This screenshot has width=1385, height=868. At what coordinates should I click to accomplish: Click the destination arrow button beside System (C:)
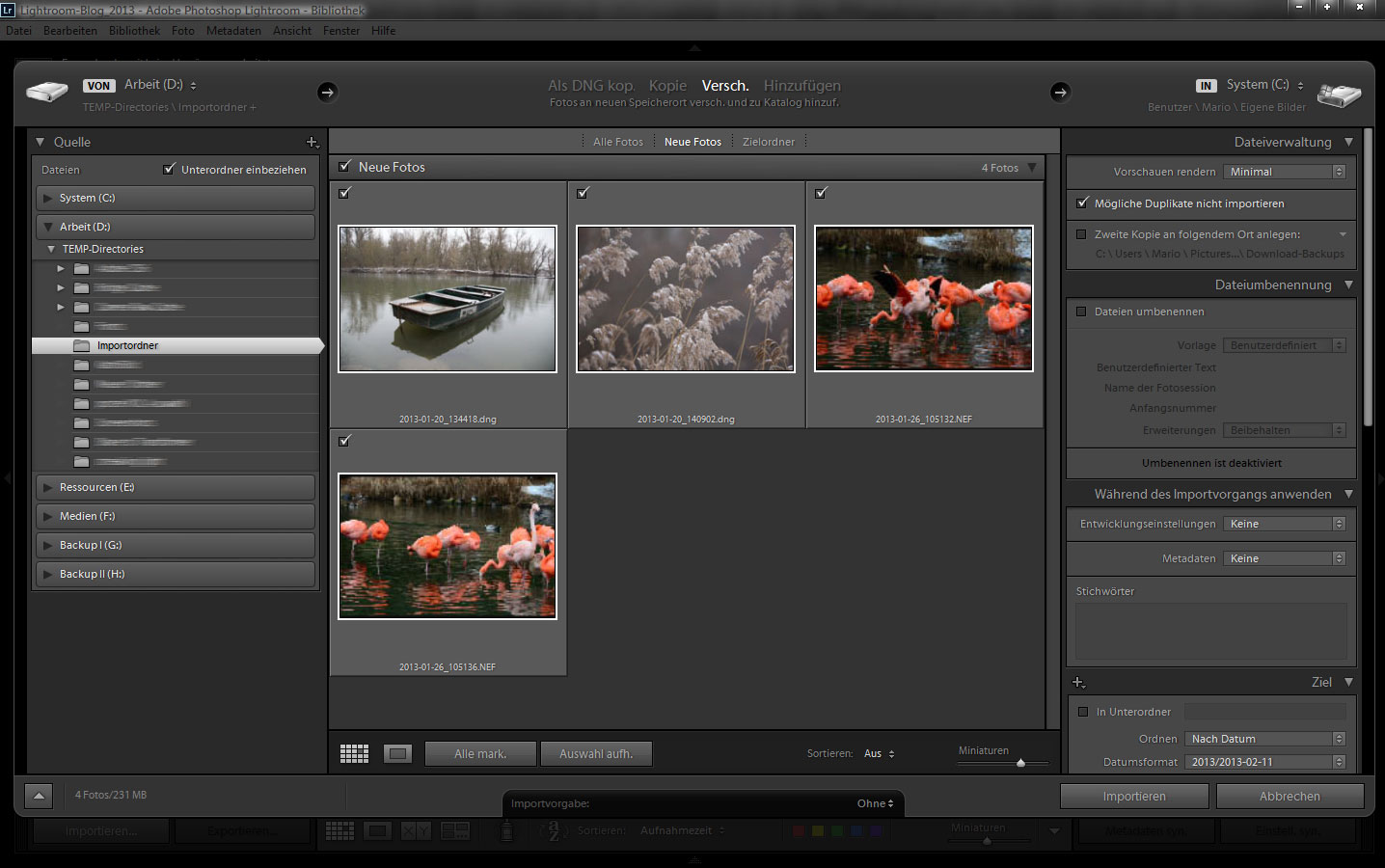coord(1060,92)
